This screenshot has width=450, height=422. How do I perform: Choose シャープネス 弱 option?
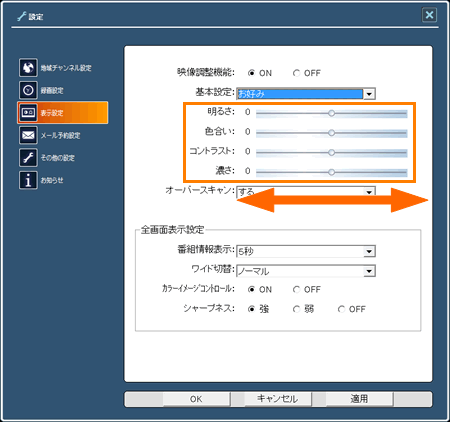coord(296,309)
